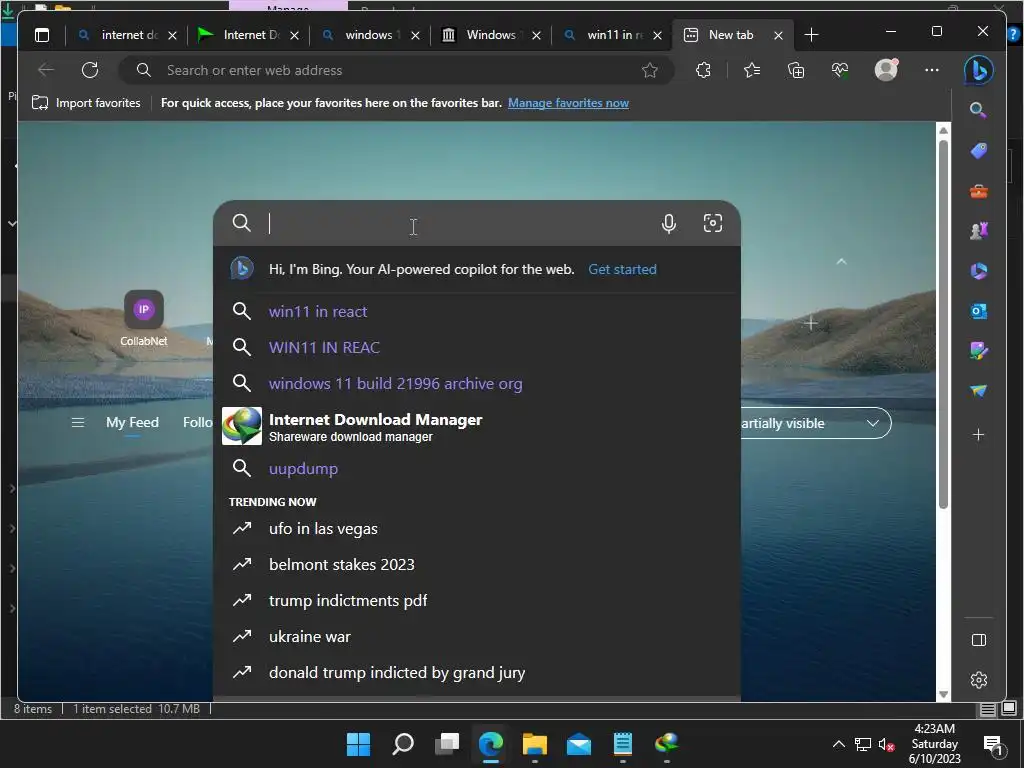Open sidebar Drop paper plane icon
The image size is (1024, 768).
[978, 391]
